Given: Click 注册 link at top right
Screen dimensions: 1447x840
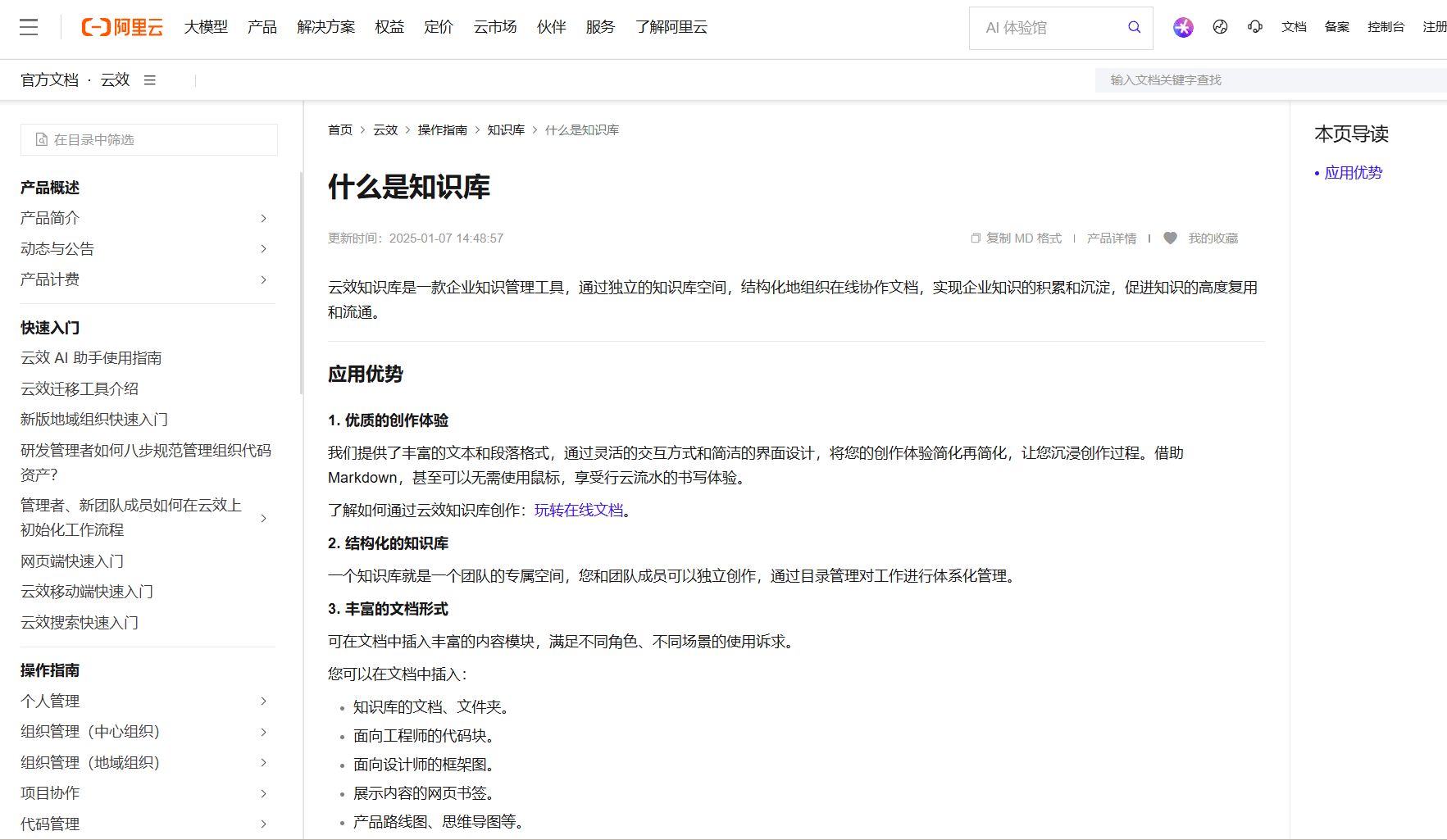Looking at the screenshot, I should pyautogui.click(x=1435, y=27).
